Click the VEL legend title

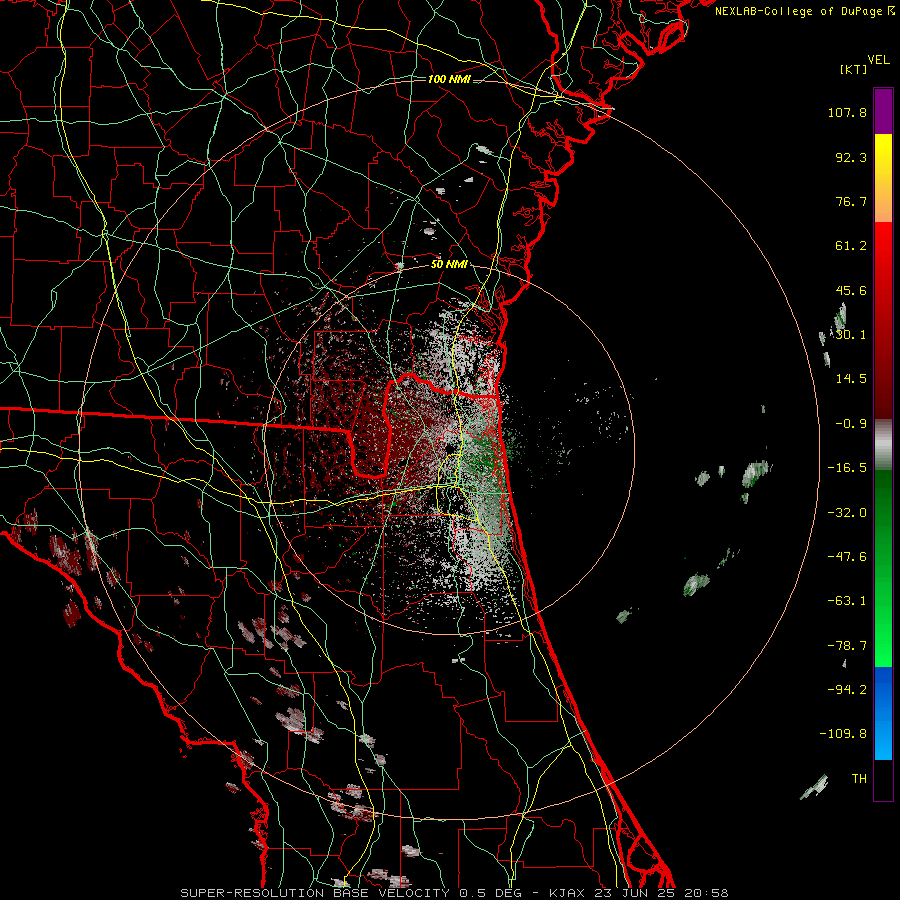[x=878, y=60]
